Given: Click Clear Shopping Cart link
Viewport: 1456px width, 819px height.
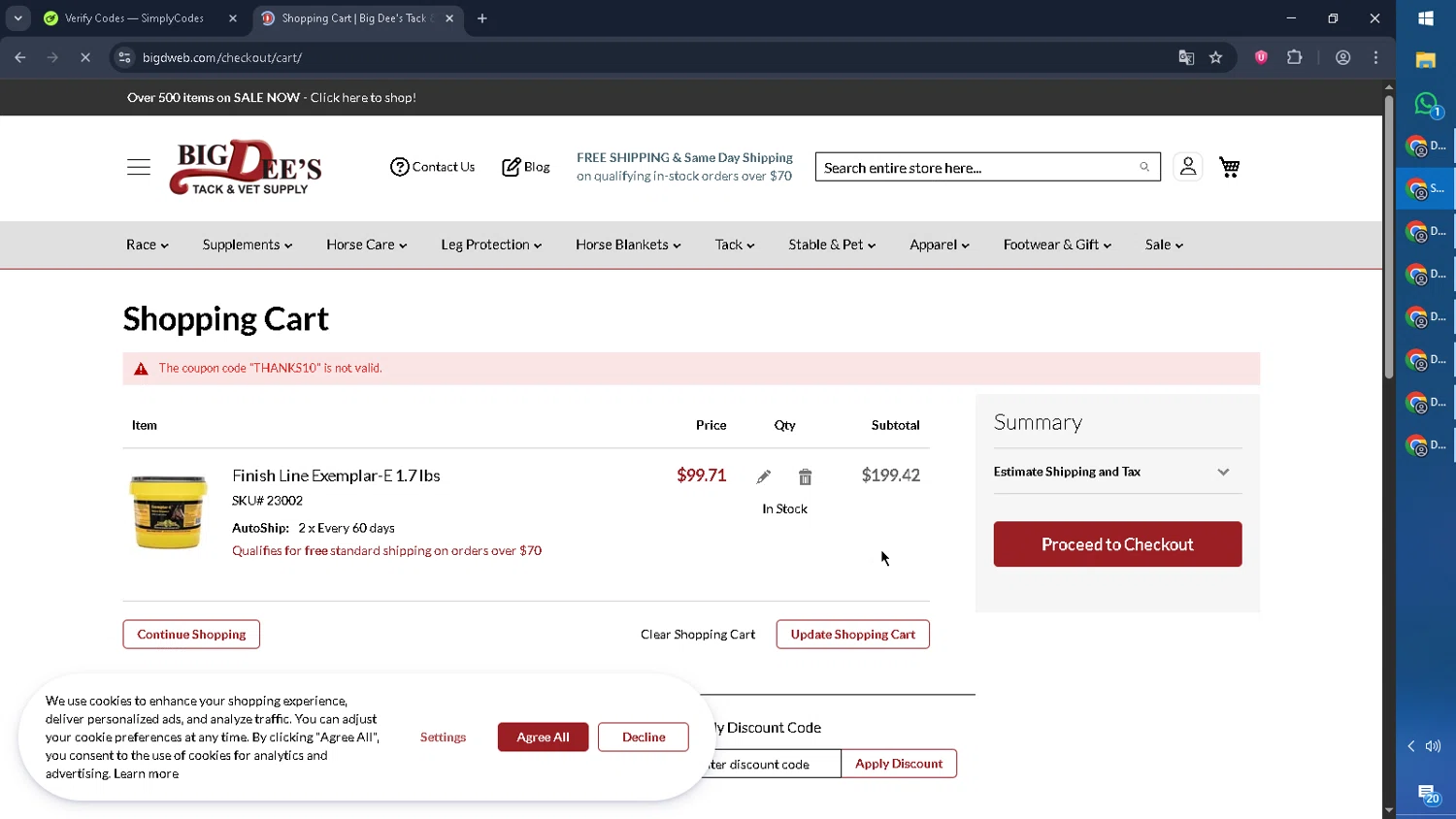Looking at the screenshot, I should [x=698, y=635].
